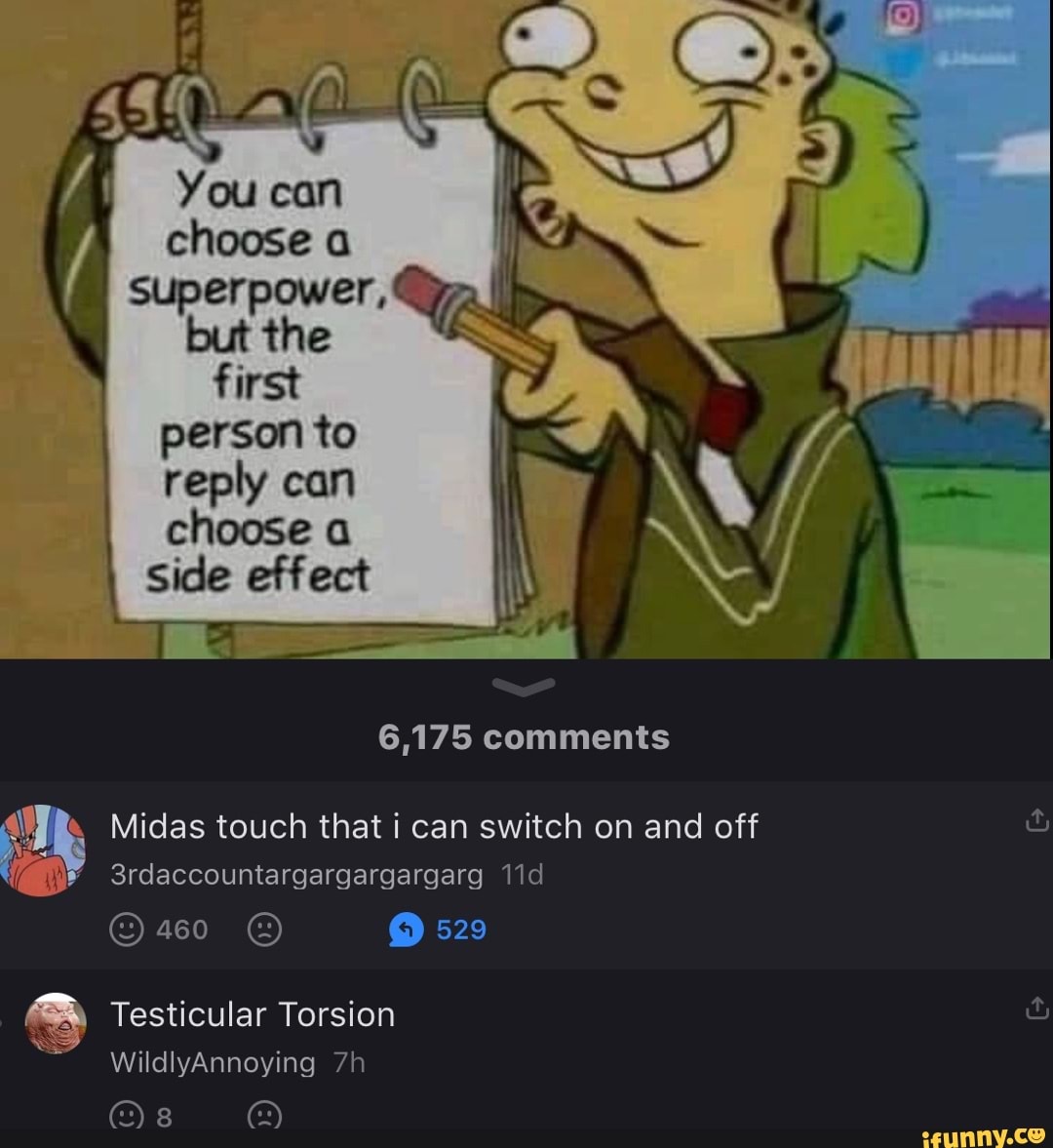
Task: Select the Testicular Torsion comment text
Action: coord(253,1014)
